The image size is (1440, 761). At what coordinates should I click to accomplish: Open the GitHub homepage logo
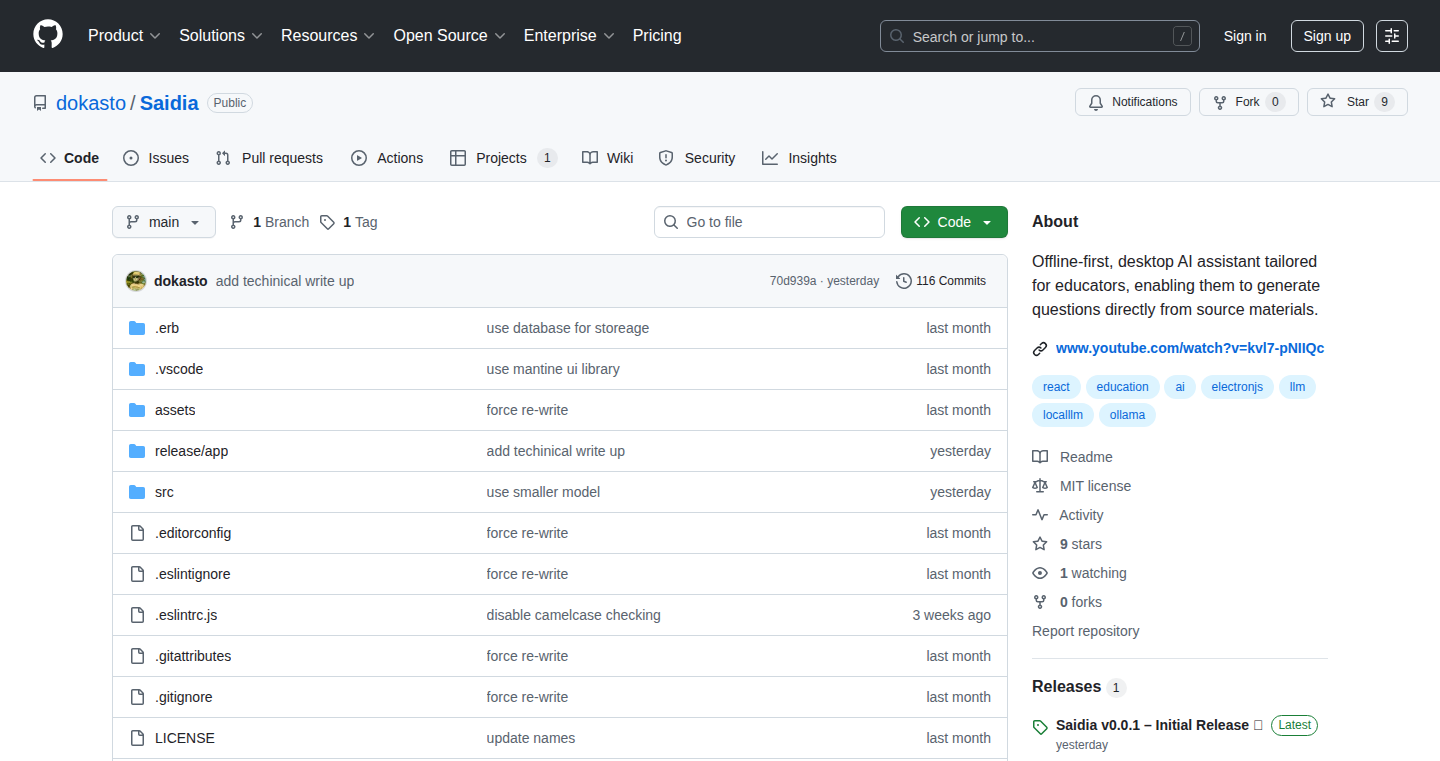[48, 35]
